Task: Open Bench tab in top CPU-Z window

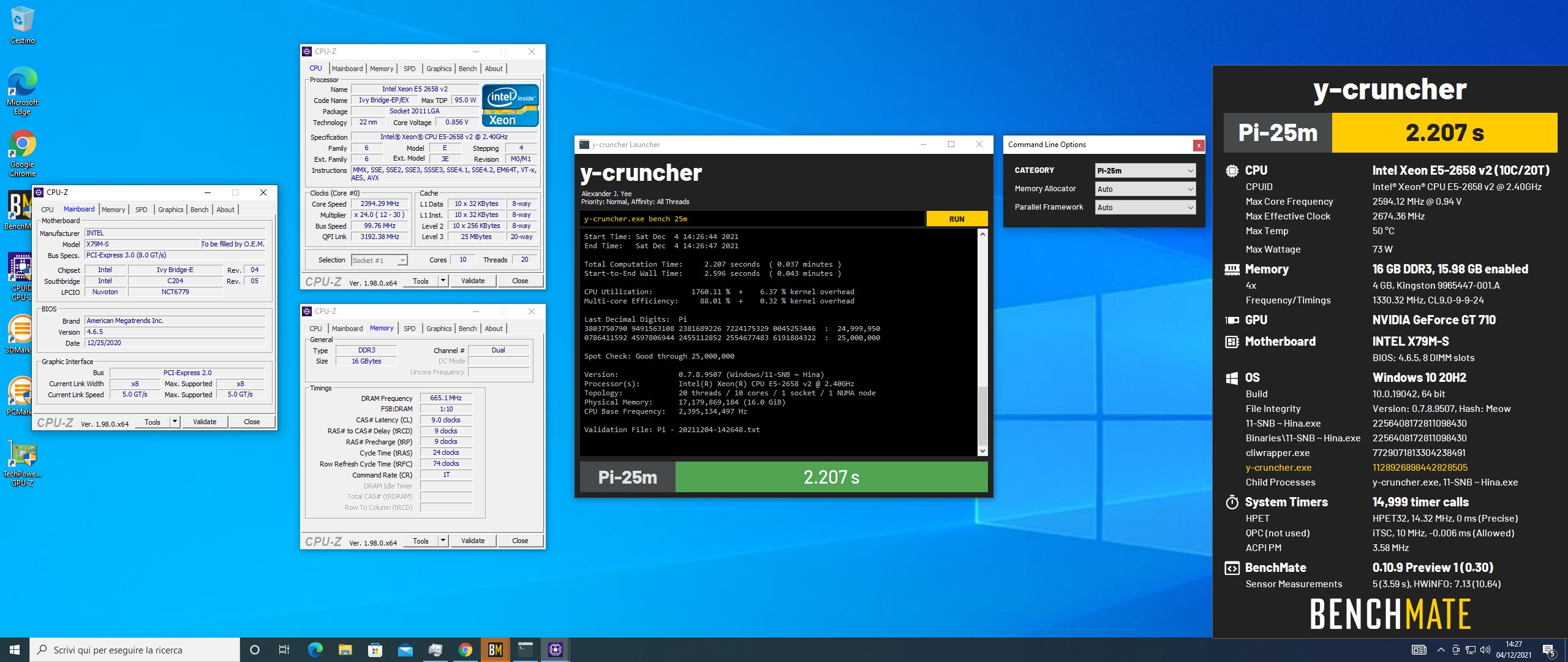Action: coord(467,69)
